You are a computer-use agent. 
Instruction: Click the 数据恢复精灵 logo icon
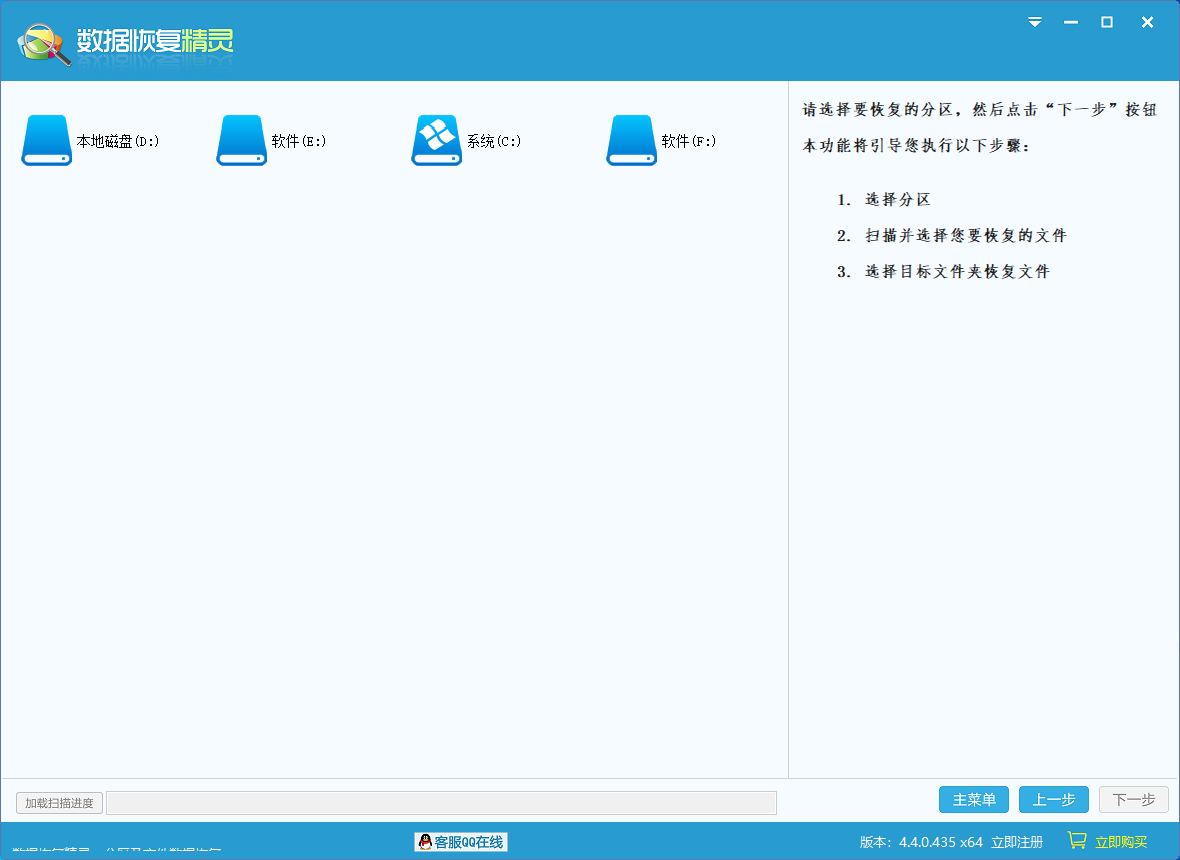[x=43, y=42]
